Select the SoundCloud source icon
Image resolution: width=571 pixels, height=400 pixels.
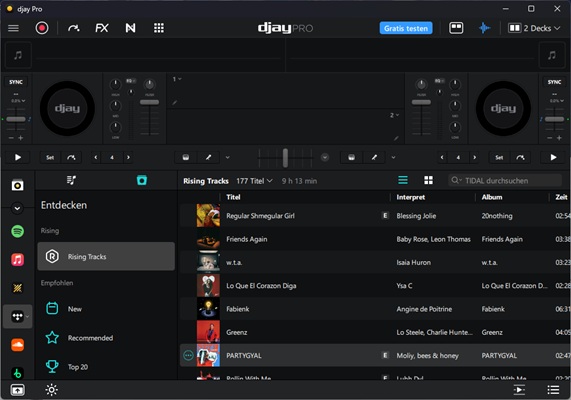(x=17, y=345)
